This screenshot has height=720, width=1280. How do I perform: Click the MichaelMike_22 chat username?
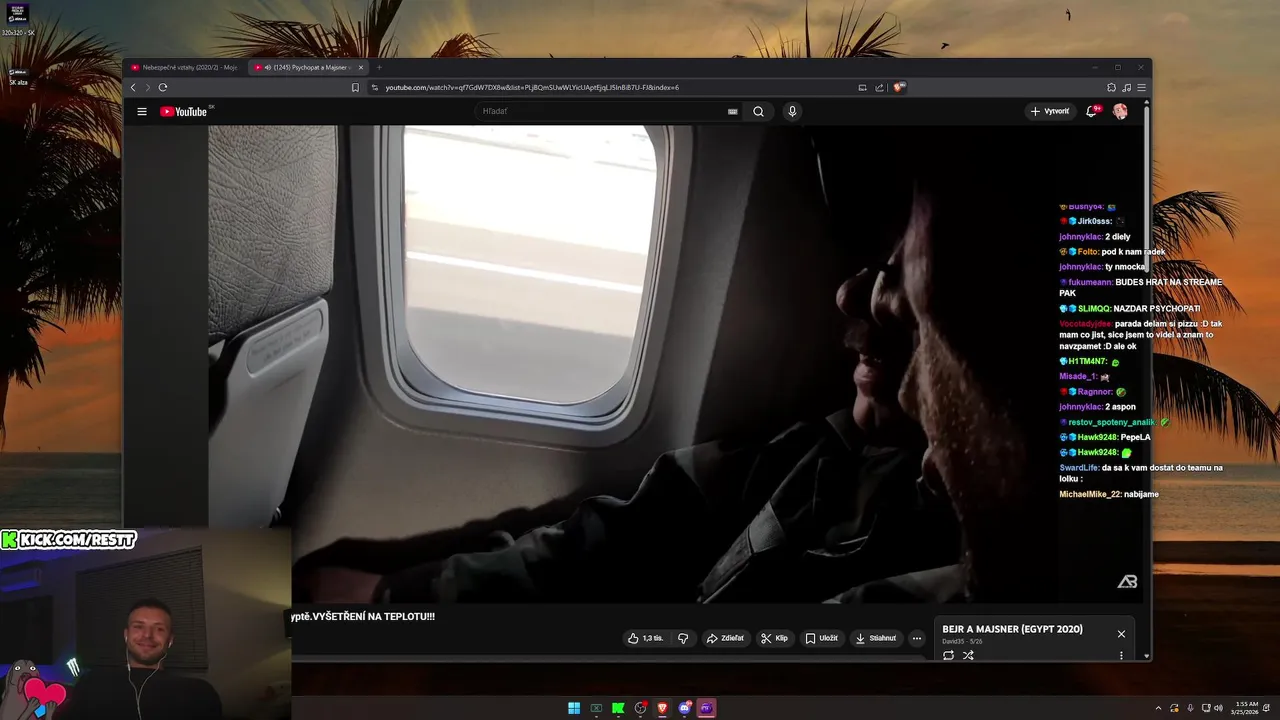(1090, 494)
